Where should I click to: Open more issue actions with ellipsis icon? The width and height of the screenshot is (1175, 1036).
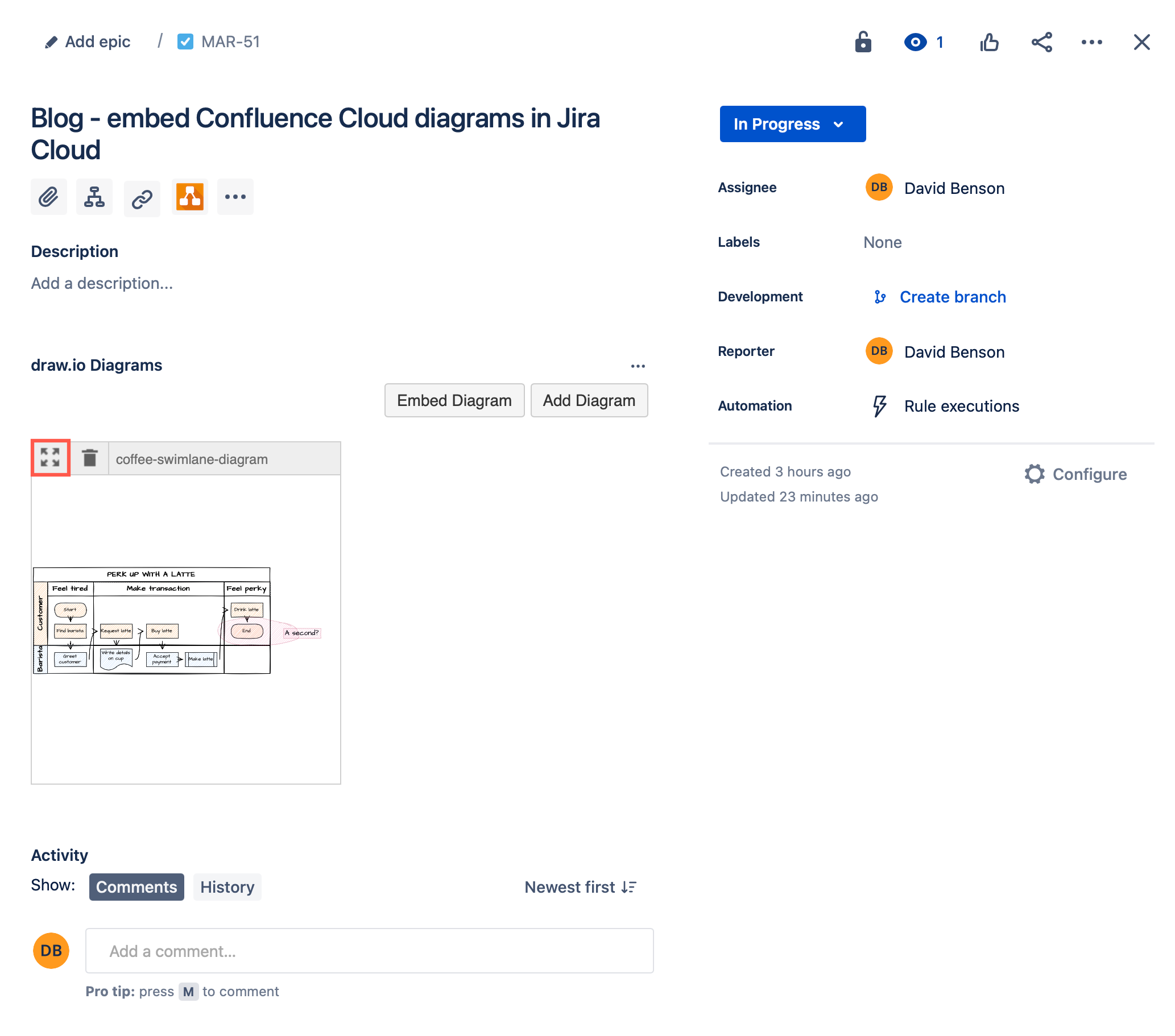(x=1091, y=42)
